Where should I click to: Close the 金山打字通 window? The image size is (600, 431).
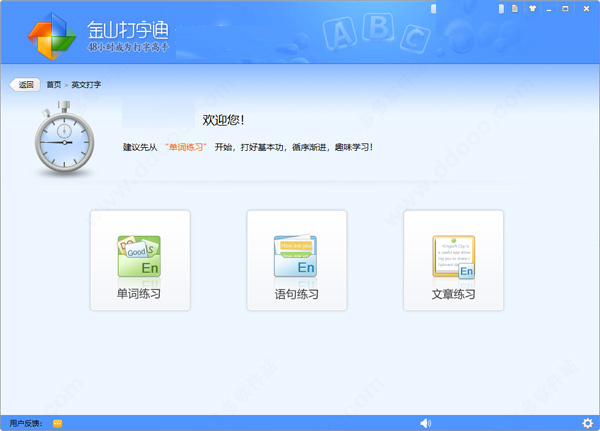pyautogui.click(x=586, y=8)
